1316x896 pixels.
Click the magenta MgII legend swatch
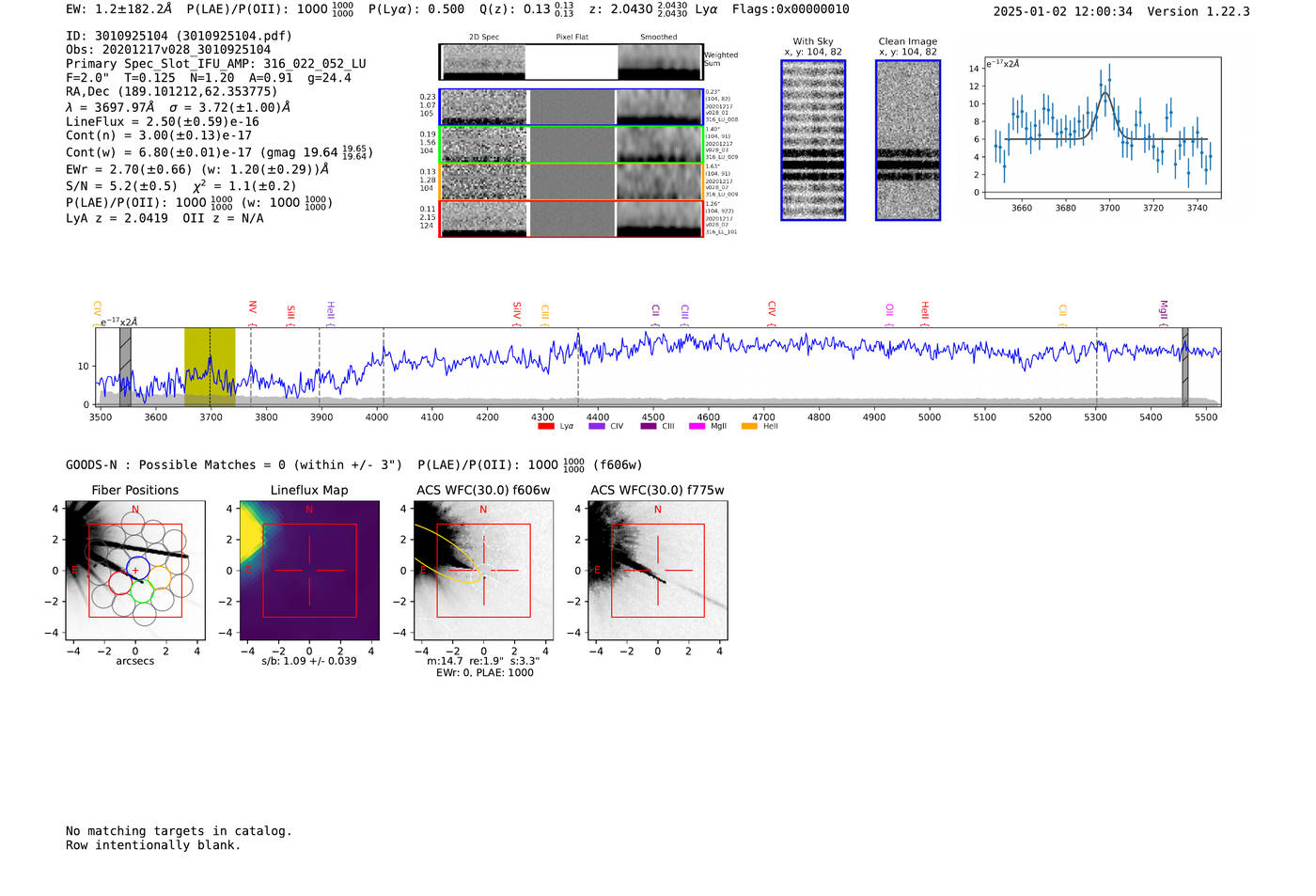coord(697,427)
